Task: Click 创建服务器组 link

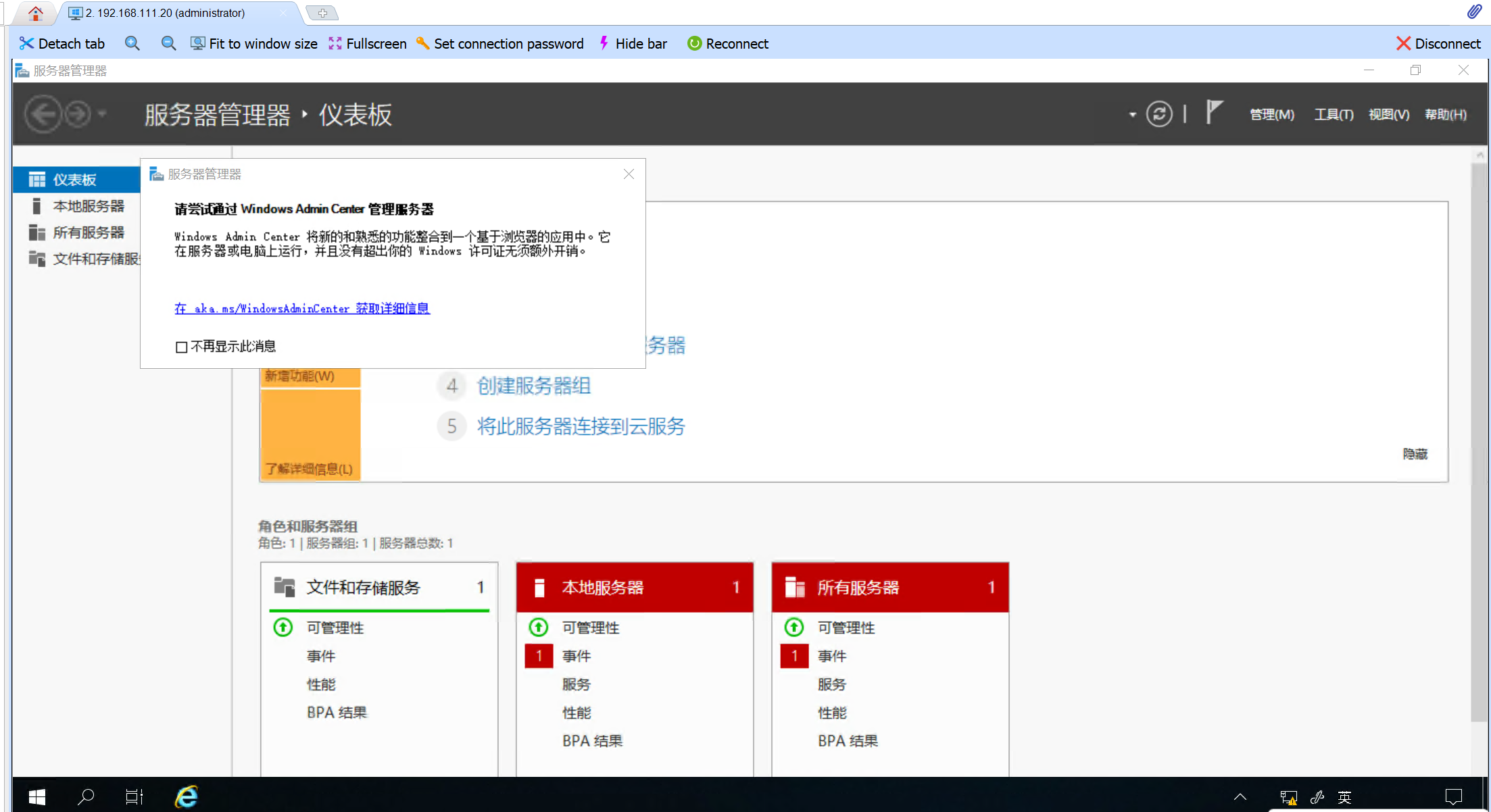Action: click(x=534, y=386)
